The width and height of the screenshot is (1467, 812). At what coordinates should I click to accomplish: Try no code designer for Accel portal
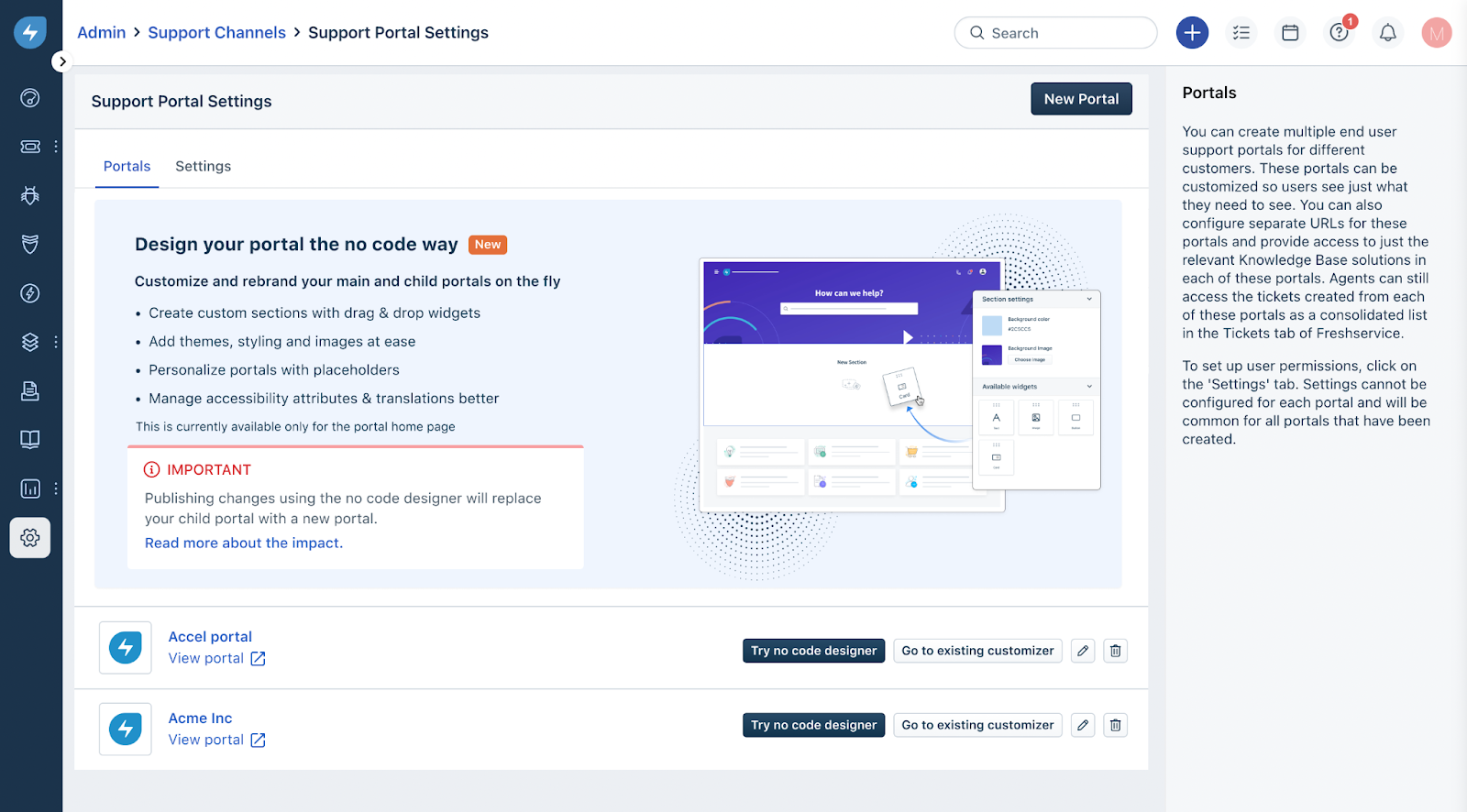(813, 651)
